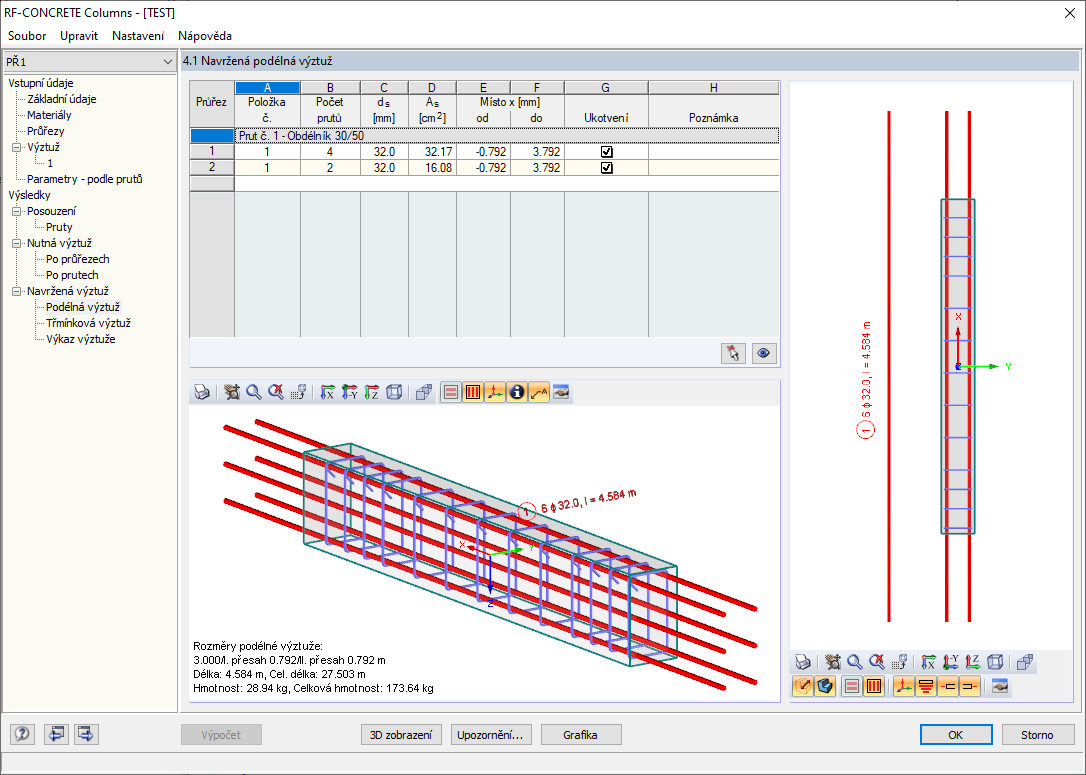Image resolution: width=1086 pixels, height=775 pixels.
Task: Collapse the Nutná výztuž tree node
Action: pyautogui.click(x=17, y=243)
